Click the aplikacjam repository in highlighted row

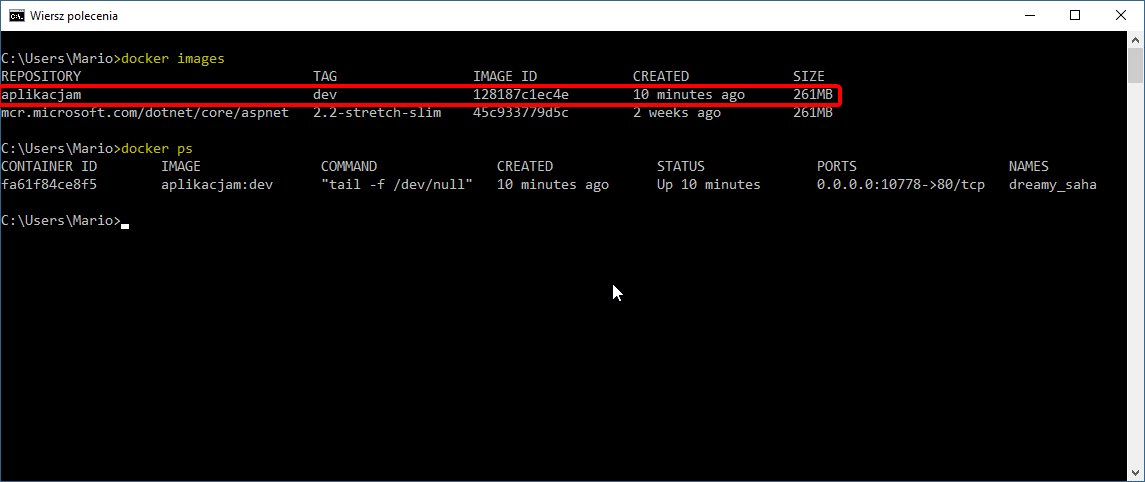pyautogui.click(x=41, y=95)
